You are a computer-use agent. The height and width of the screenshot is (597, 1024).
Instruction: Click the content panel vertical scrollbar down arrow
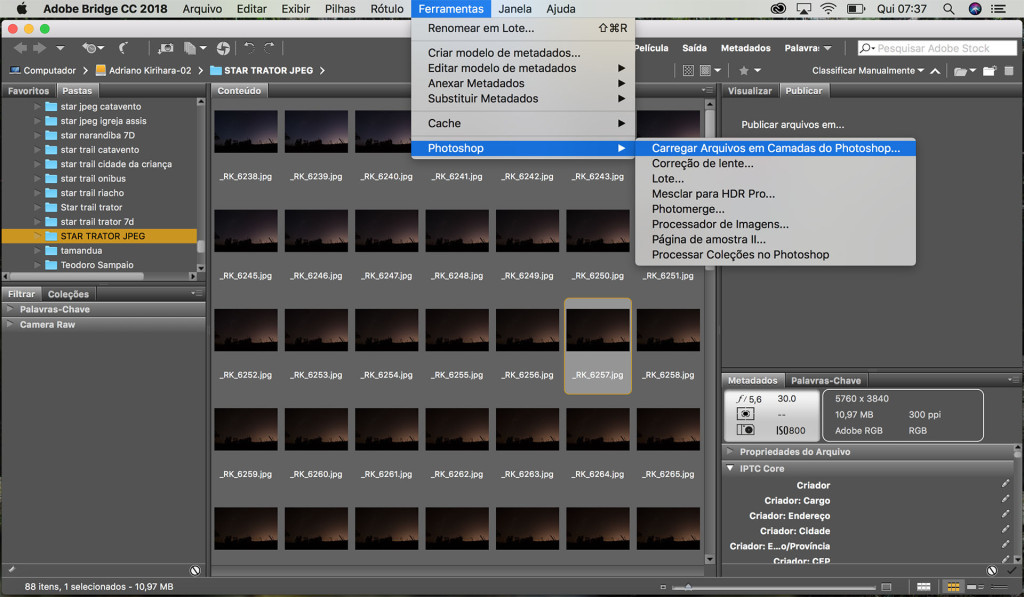710,559
